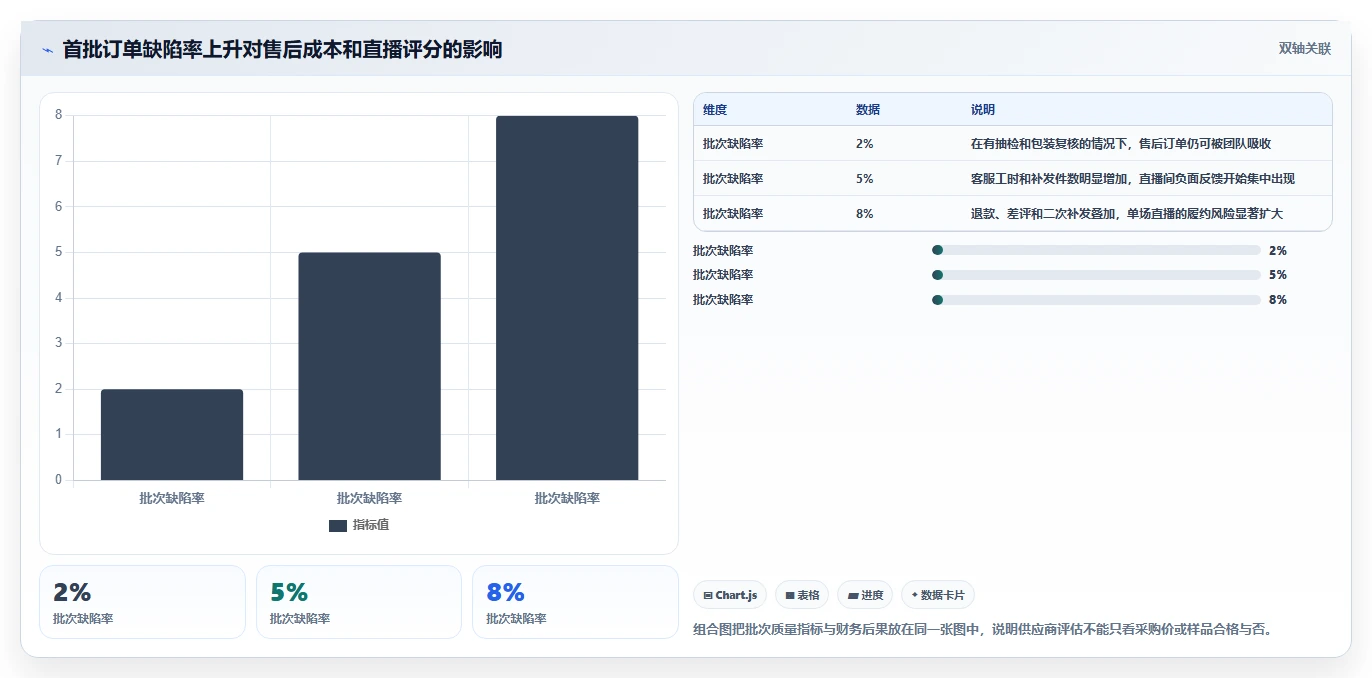Toggle the 指标值 legend label
This screenshot has width=1372, height=678.
(371, 525)
